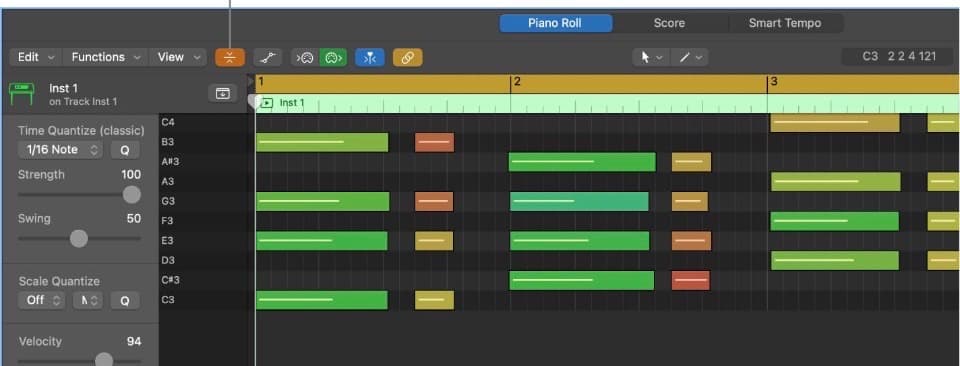Select the long C3 note in bar 1
The height and width of the screenshot is (366, 960).
pos(322,301)
